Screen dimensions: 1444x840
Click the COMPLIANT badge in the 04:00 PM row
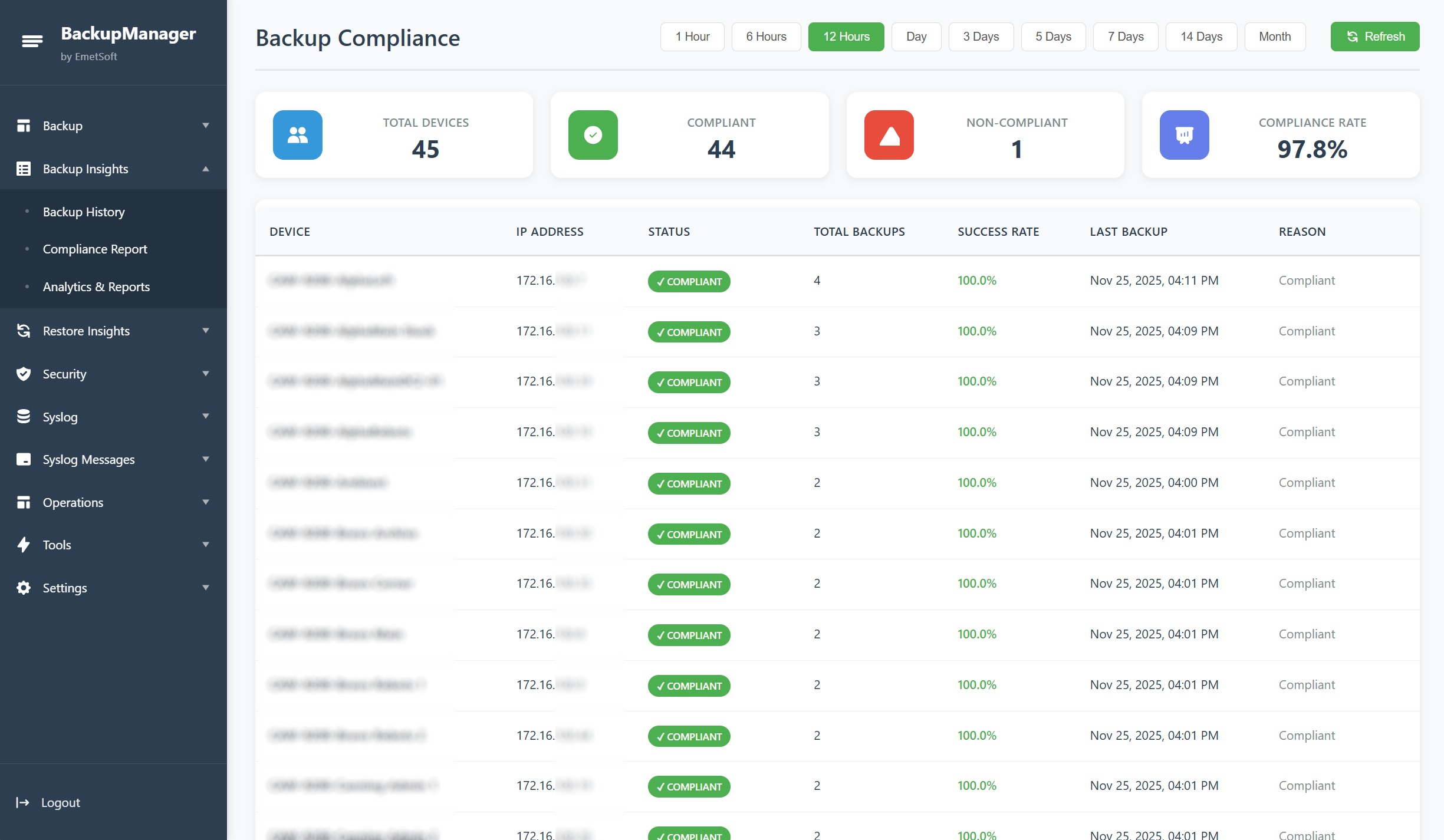coord(689,483)
